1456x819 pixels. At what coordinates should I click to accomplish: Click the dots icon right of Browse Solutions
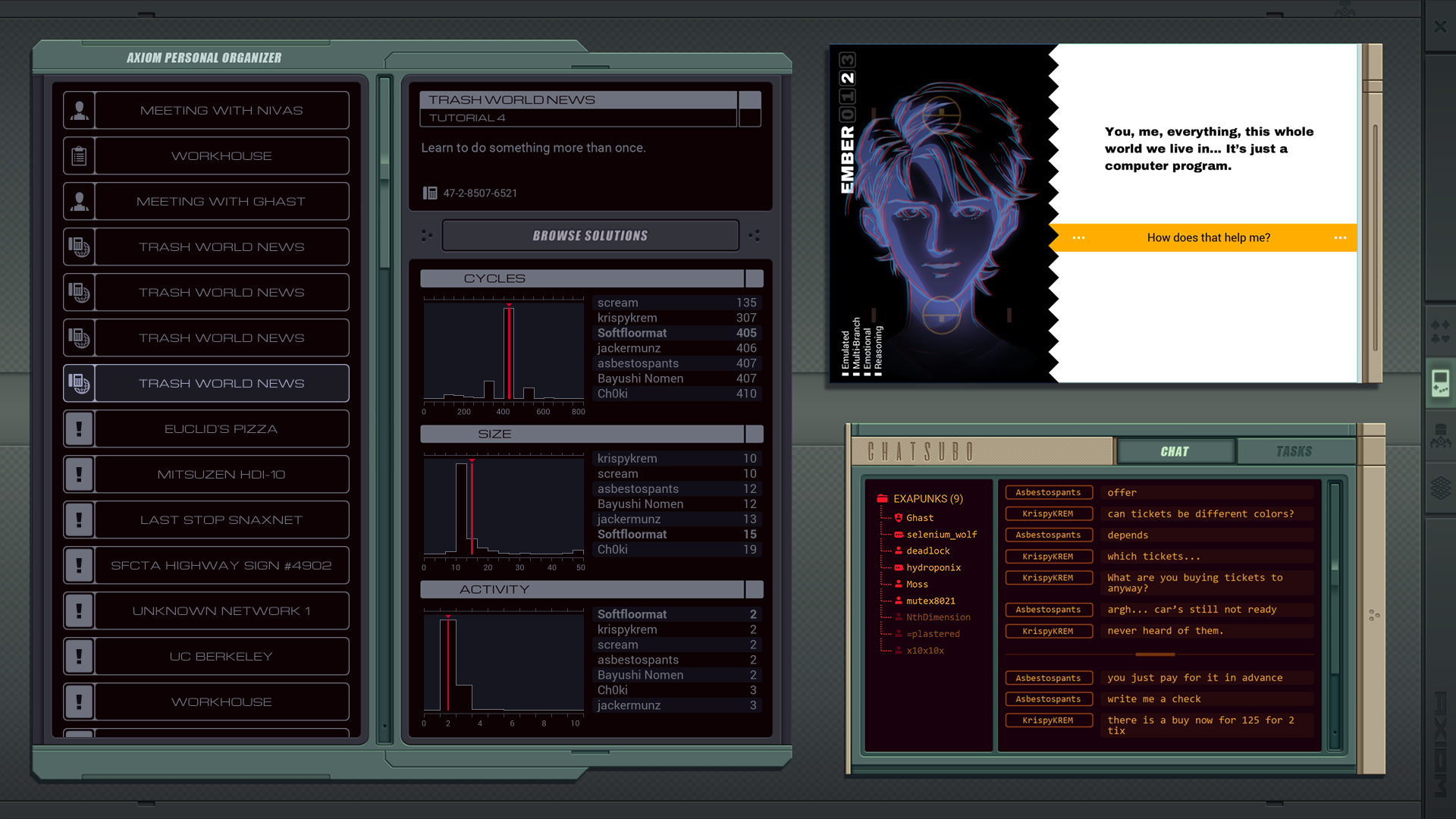pyautogui.click(x=754, y=236)
